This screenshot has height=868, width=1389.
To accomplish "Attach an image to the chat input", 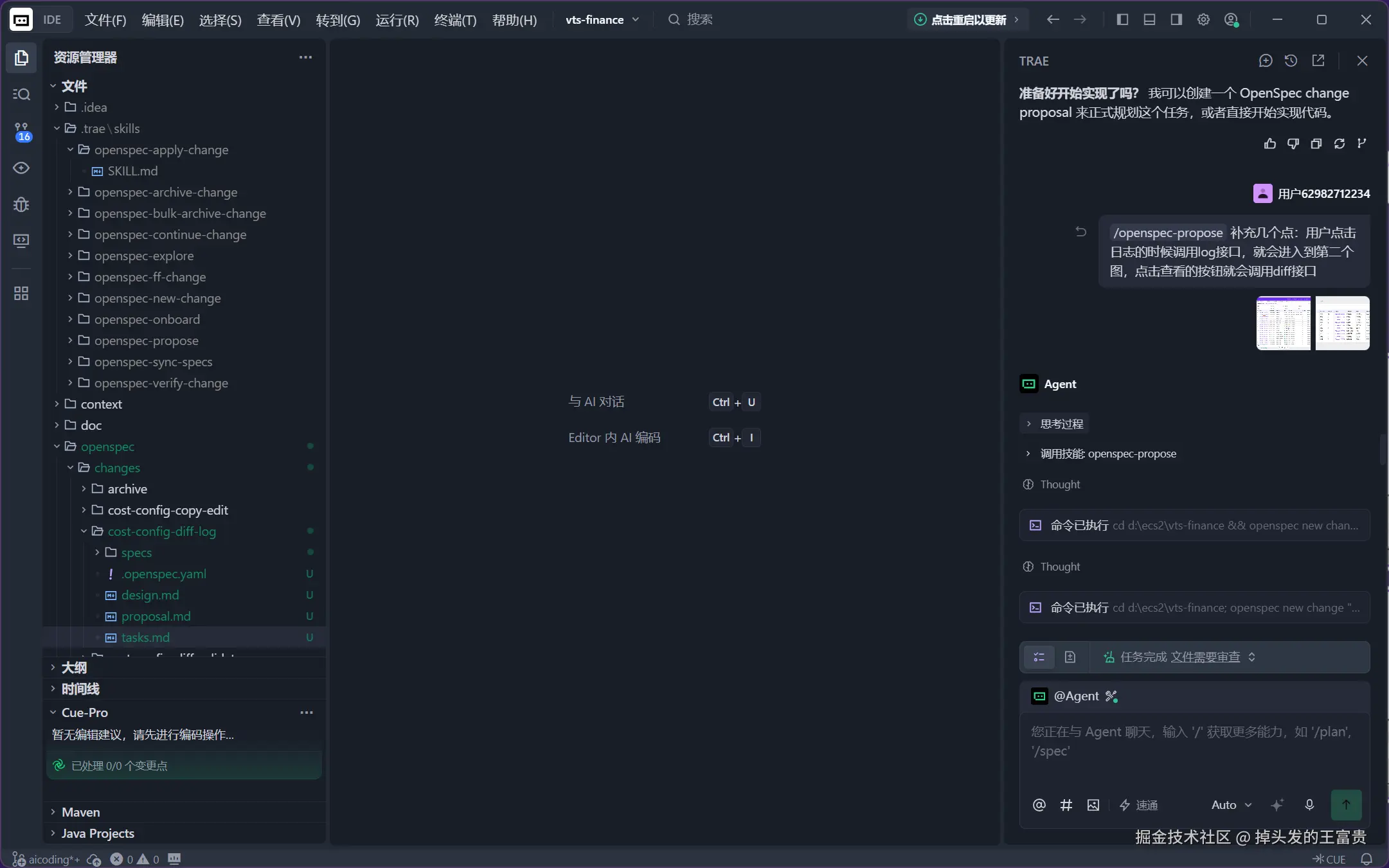I will click(x=1093, y=805).
